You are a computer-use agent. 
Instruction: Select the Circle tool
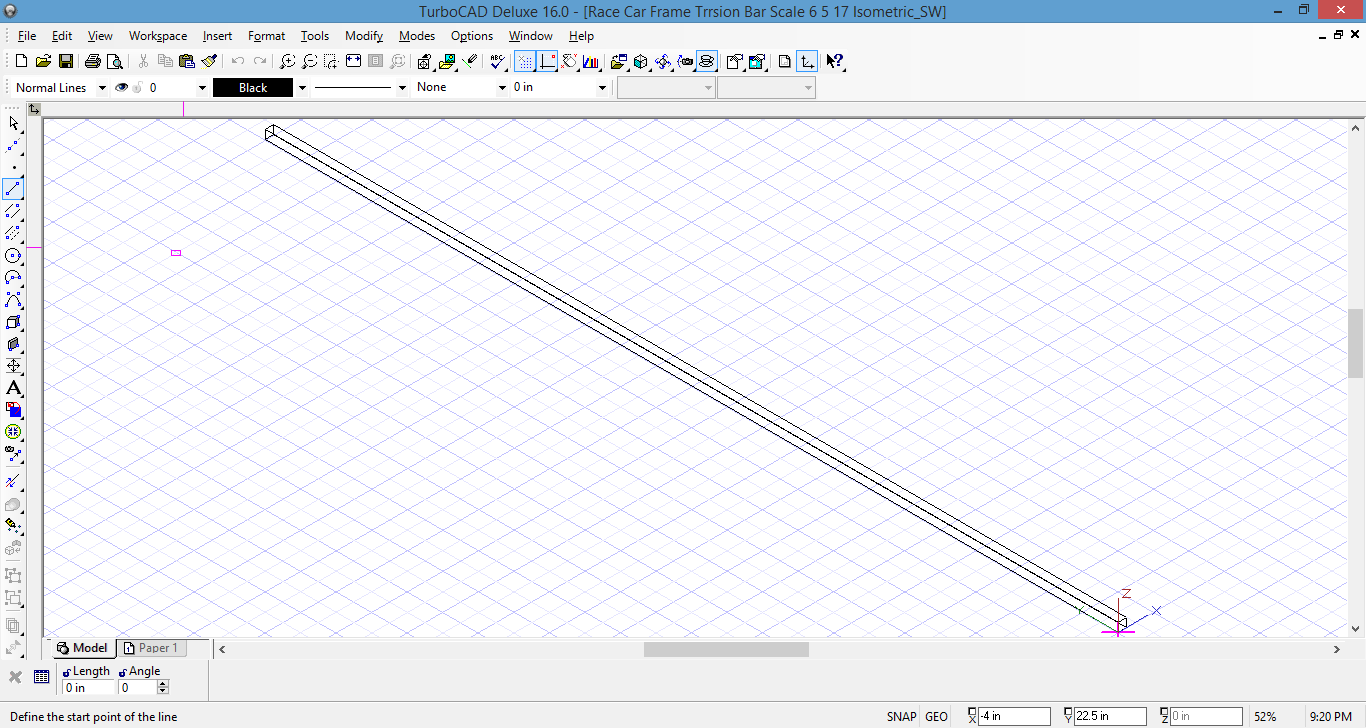(x=13, y=255)
